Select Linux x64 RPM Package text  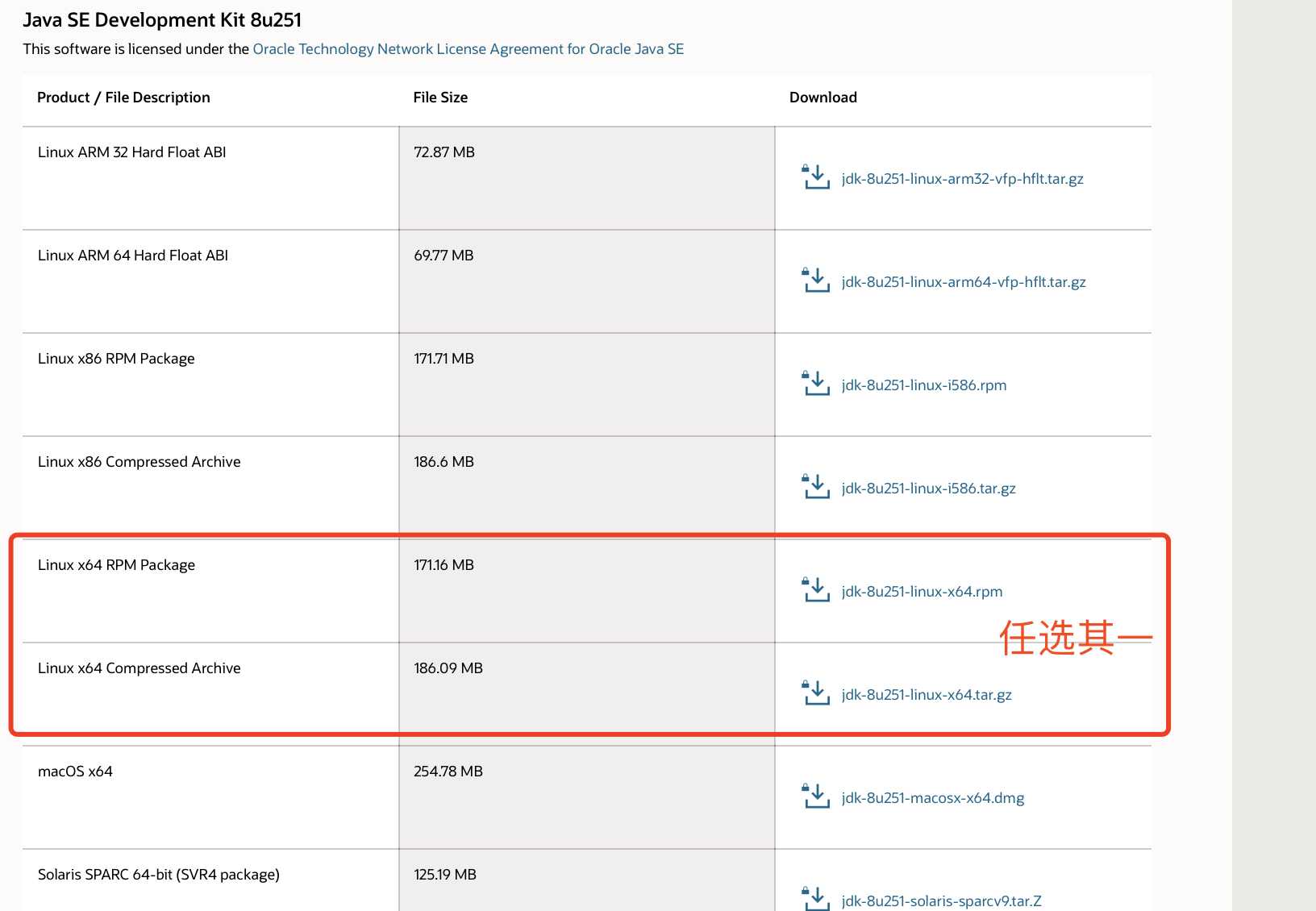pos(116,565)
